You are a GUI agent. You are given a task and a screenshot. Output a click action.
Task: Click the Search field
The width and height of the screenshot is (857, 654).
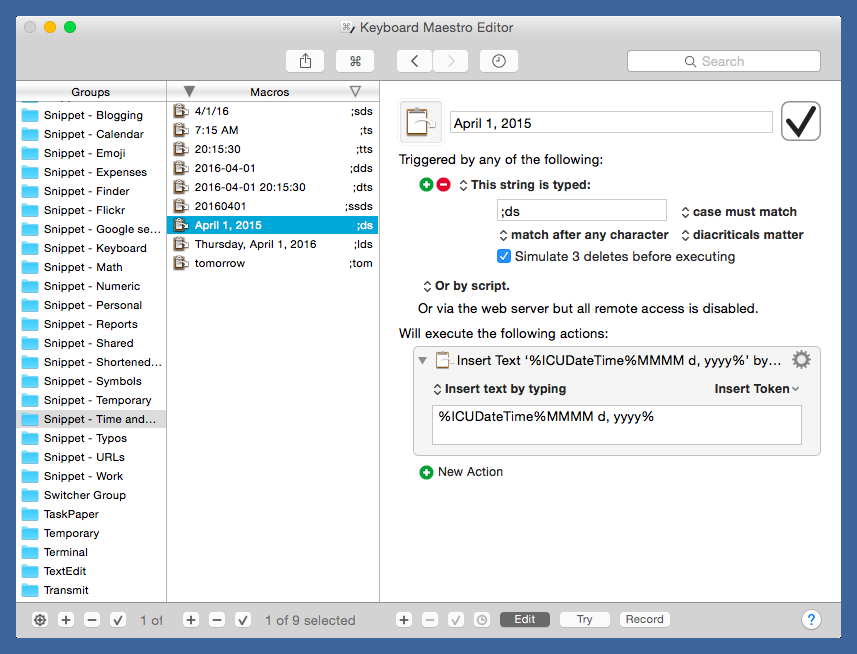coord(724,61)
